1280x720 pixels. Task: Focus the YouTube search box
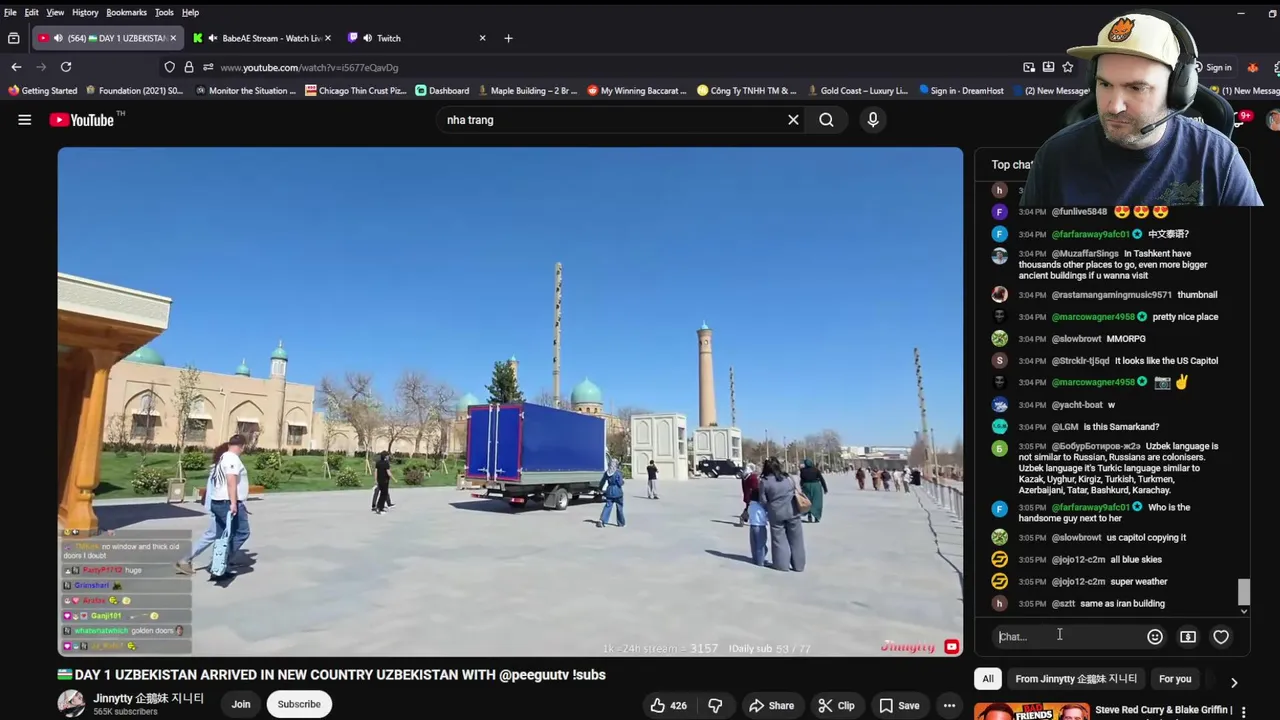pos(610,120)
